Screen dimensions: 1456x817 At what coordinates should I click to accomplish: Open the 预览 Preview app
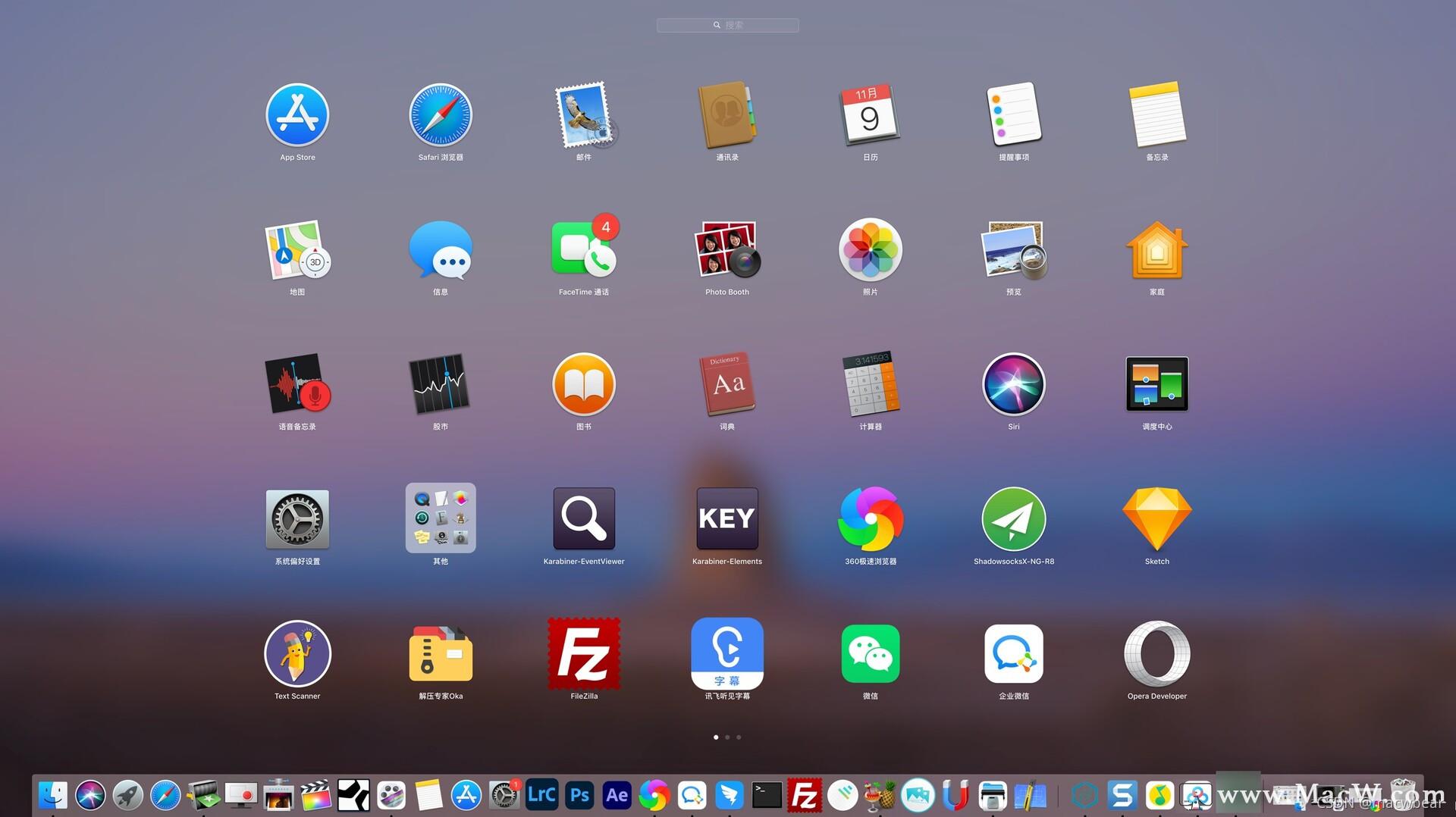pos(1014,250)
